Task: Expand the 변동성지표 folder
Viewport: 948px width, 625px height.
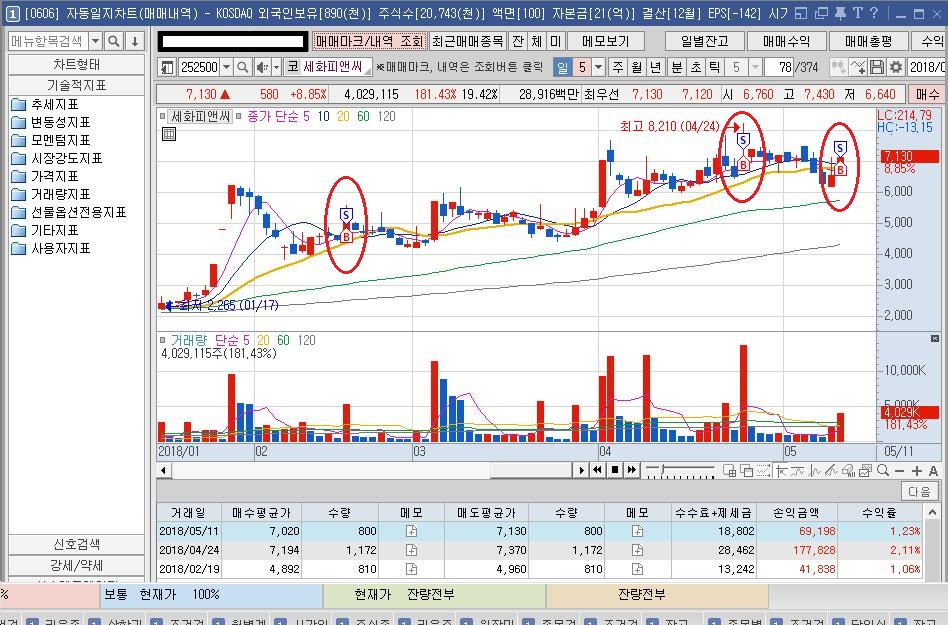Action: 51,123
